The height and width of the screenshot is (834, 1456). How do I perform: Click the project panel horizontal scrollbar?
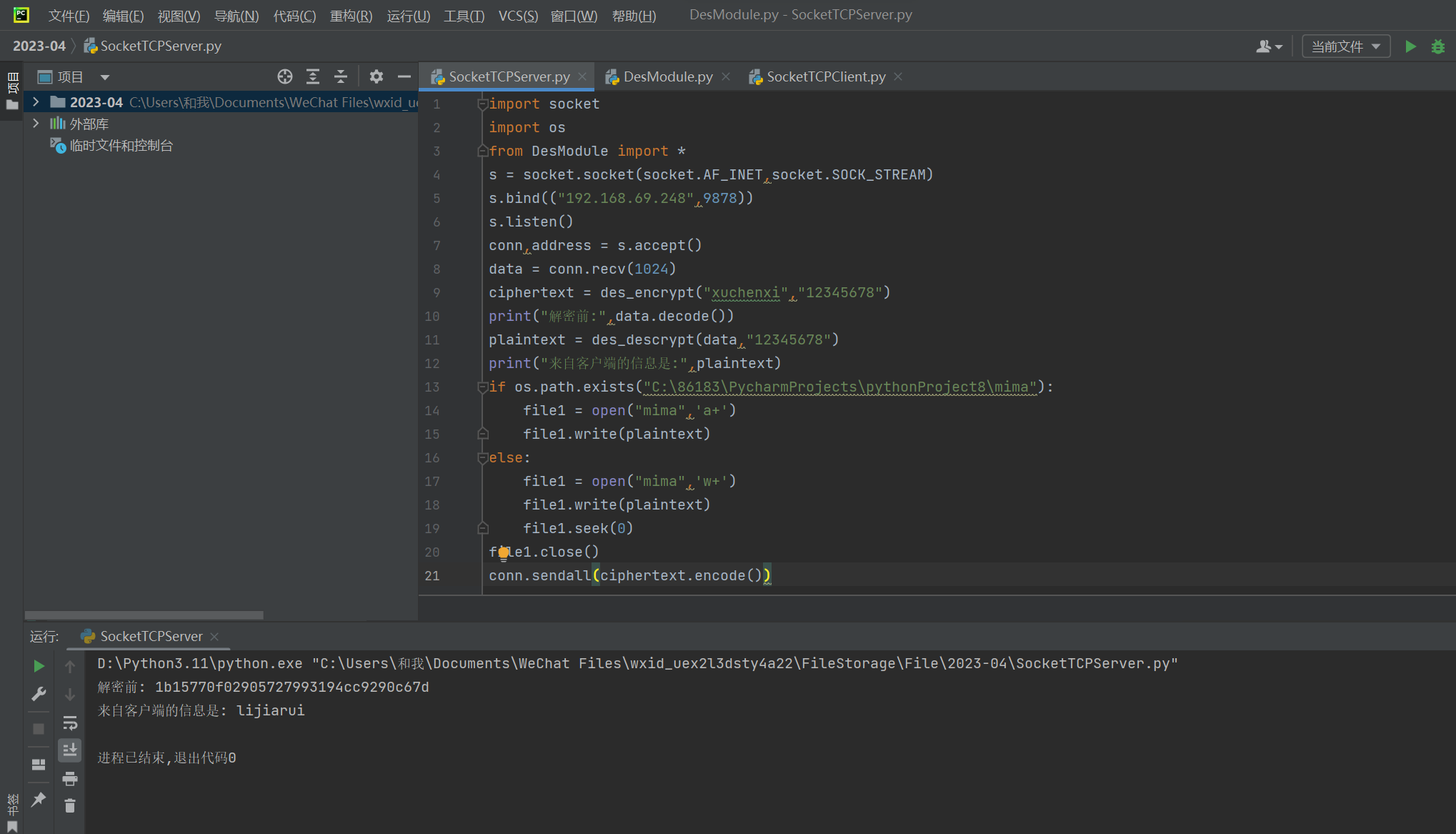tap(144, 615)
